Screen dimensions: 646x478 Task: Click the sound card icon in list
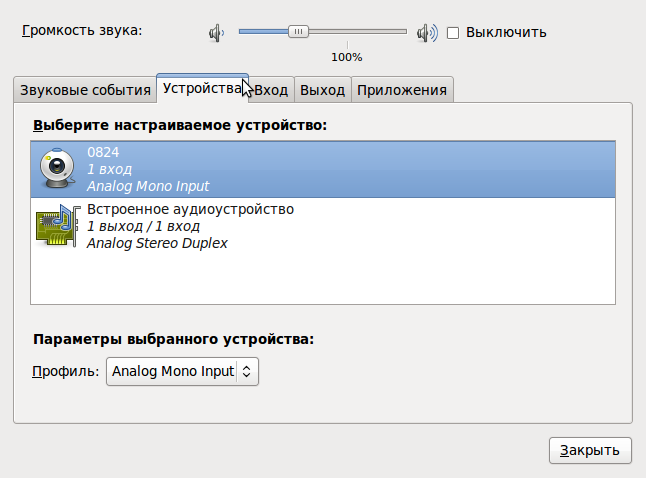pyautogui.click(x=57, y=226)
